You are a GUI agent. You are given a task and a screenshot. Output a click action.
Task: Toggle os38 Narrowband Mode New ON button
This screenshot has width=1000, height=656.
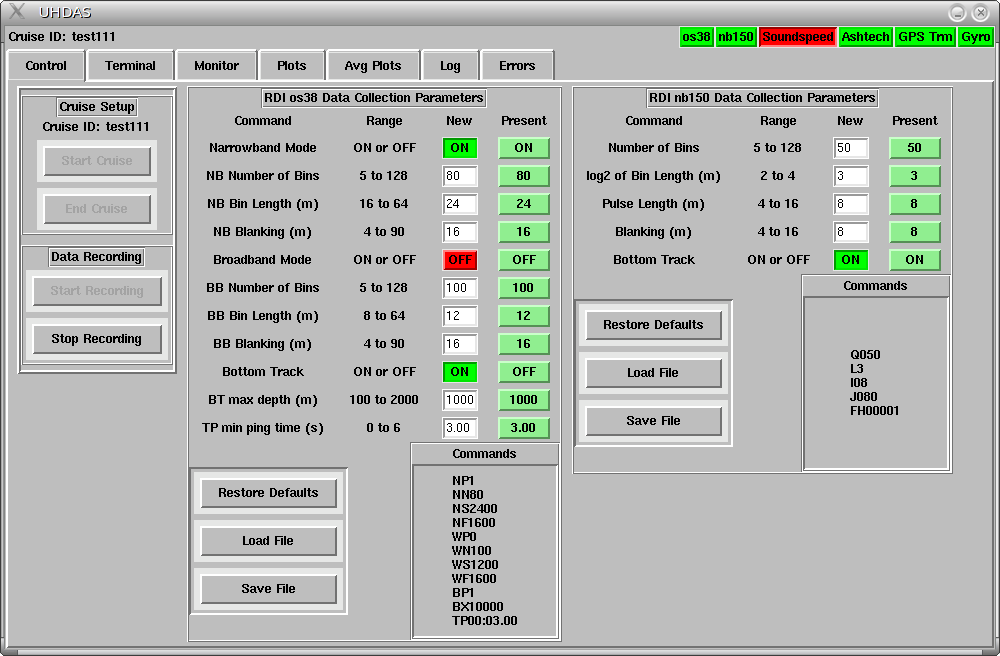point(460,148)
